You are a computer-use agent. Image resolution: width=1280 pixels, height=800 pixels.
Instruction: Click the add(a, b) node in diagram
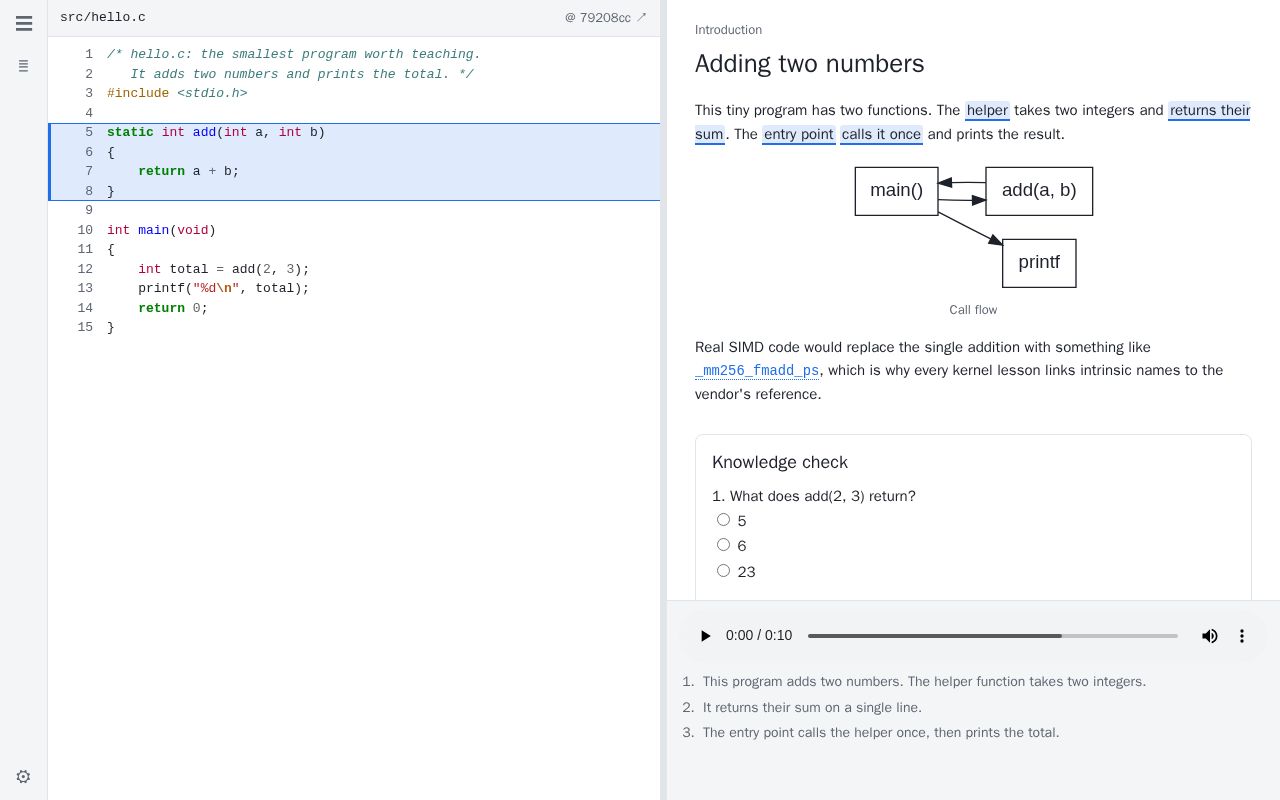click(1039, 191)
